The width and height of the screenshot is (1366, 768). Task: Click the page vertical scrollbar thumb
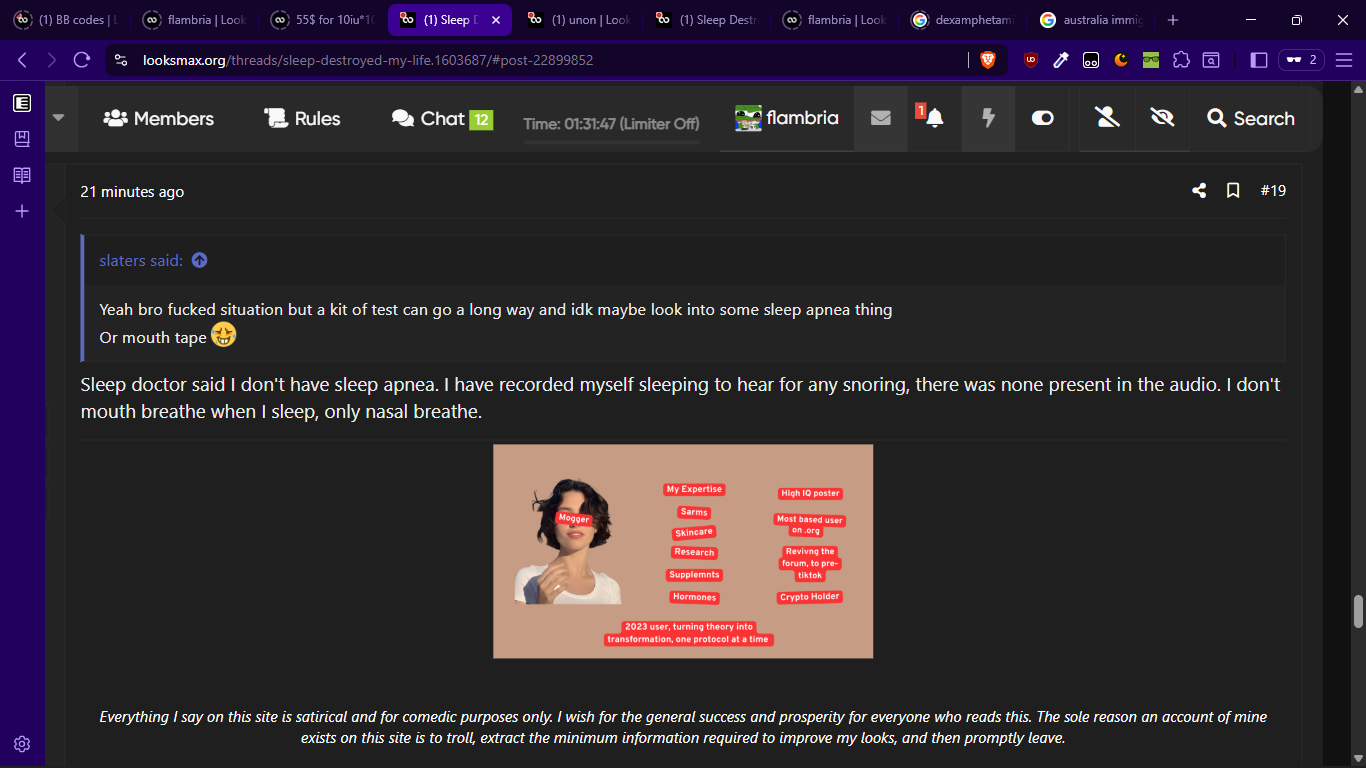(x=1358, y=611)
